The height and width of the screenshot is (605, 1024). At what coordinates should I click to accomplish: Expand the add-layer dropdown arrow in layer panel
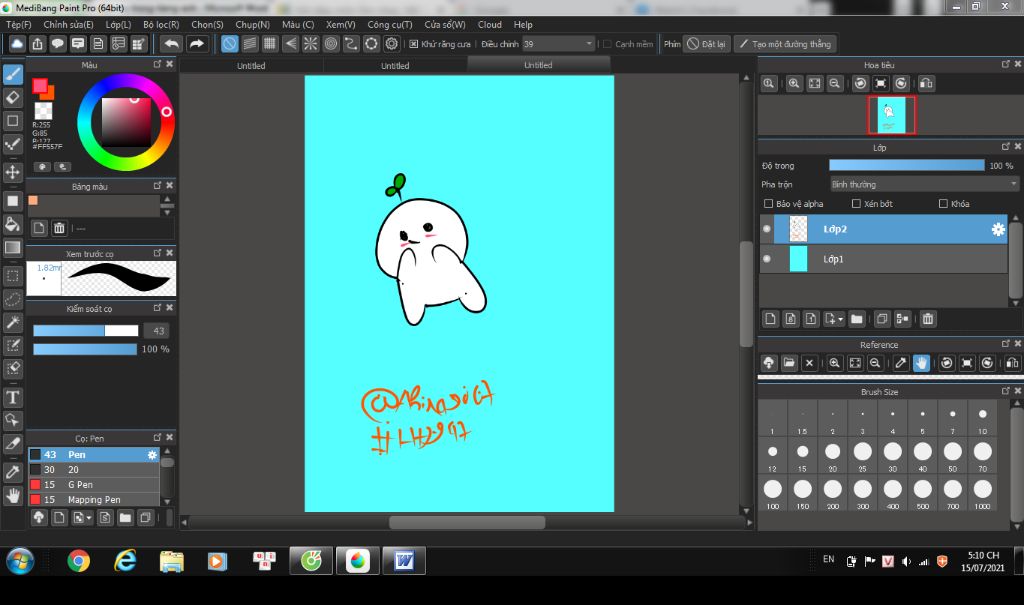click(x=840, y=319)
